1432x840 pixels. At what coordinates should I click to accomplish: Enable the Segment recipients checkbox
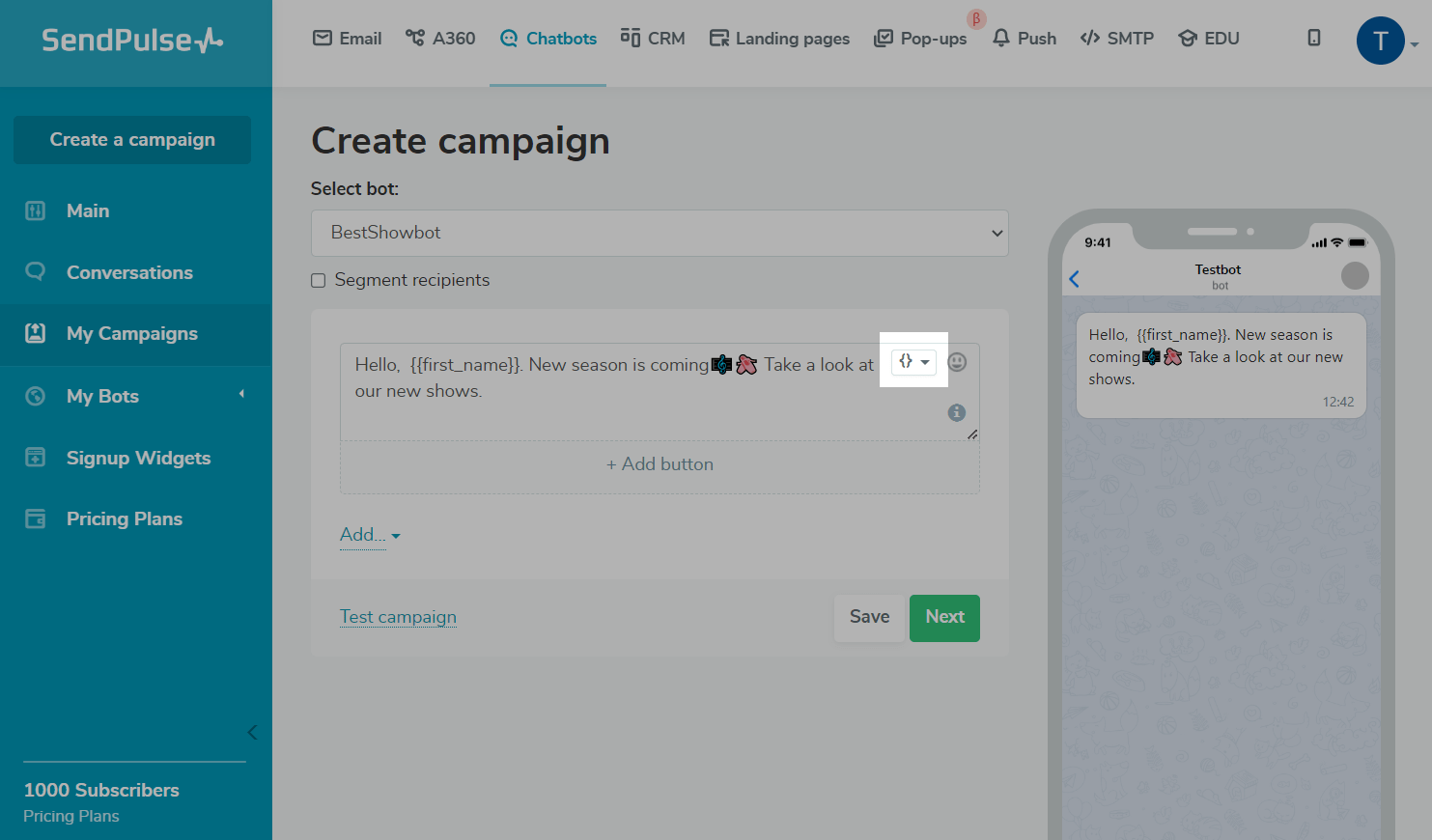click(319, 281)
